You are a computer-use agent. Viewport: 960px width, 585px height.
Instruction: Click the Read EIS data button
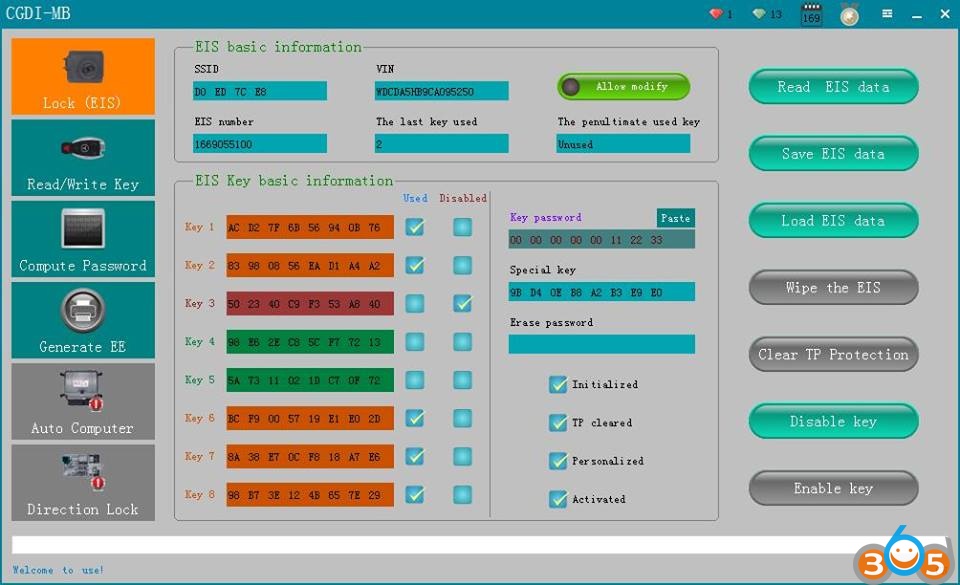[833, 87]
